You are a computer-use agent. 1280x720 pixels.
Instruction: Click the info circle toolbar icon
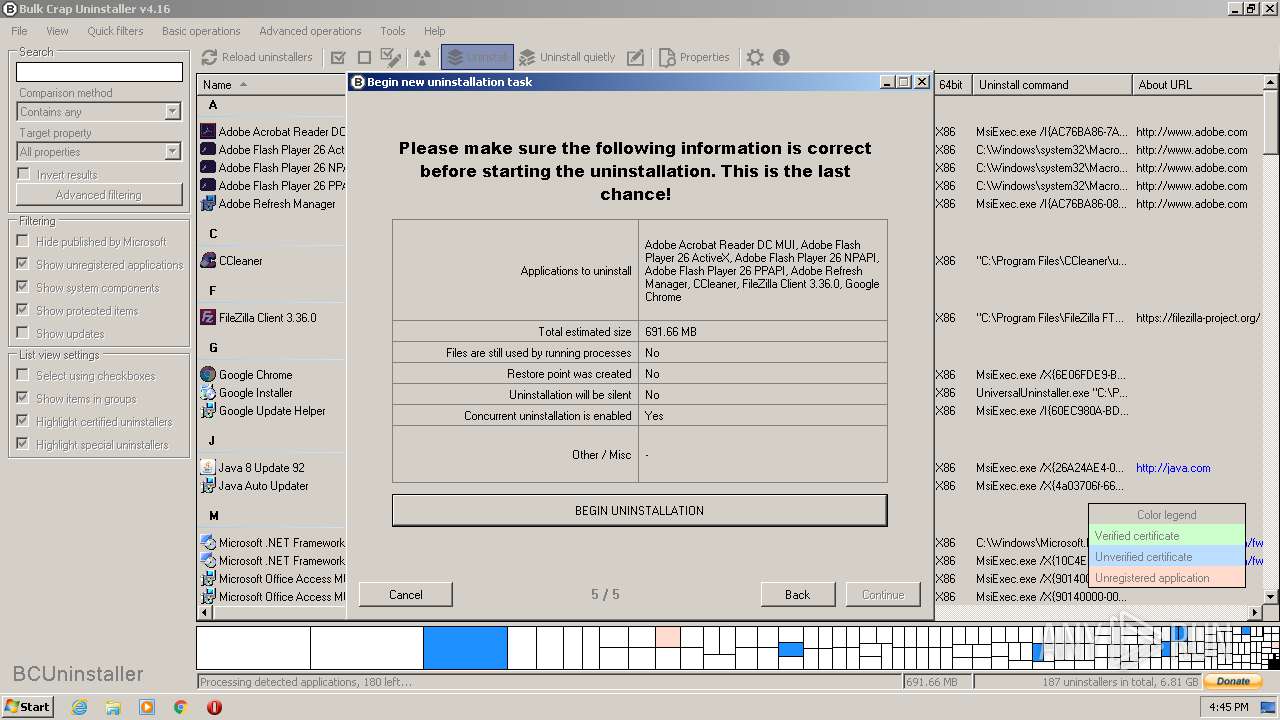tap(781, 57)
